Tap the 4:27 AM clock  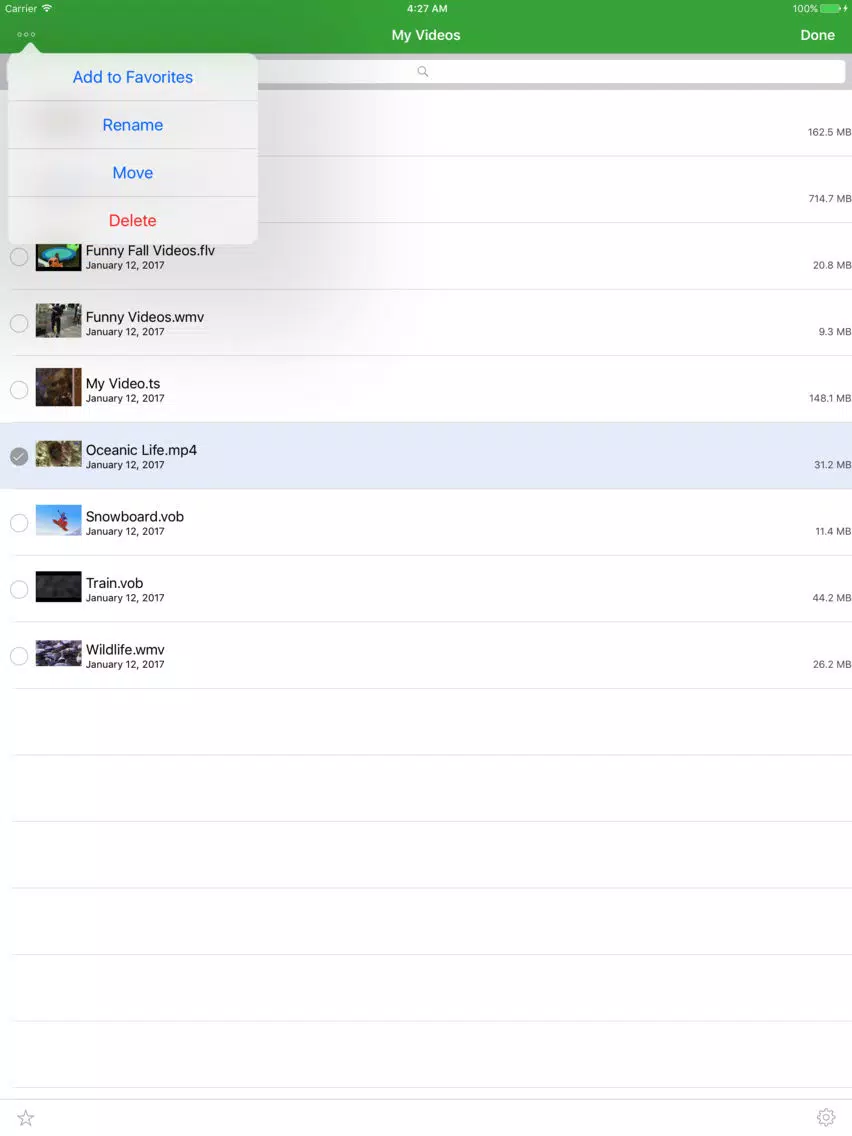[427, 9]
